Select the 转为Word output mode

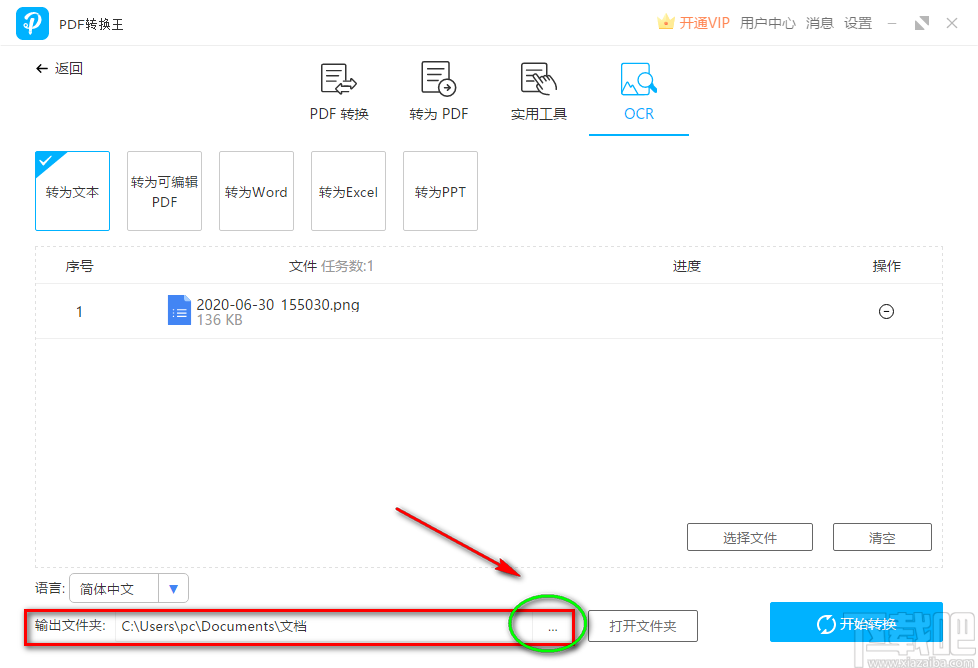click(256, 191)
